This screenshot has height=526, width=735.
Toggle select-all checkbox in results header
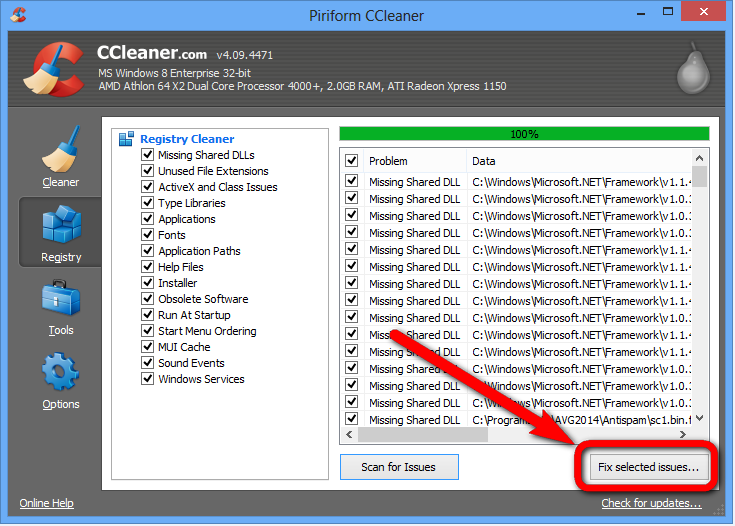pos(352,160)
